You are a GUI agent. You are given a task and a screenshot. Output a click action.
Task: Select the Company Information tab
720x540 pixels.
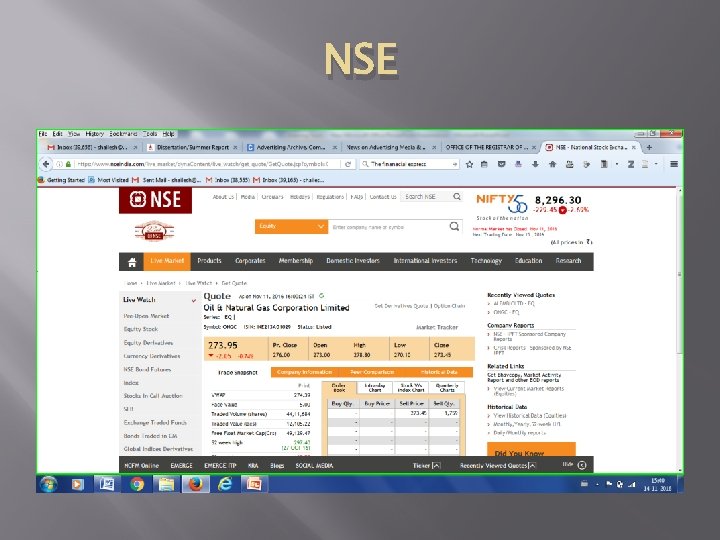[304, 372]
